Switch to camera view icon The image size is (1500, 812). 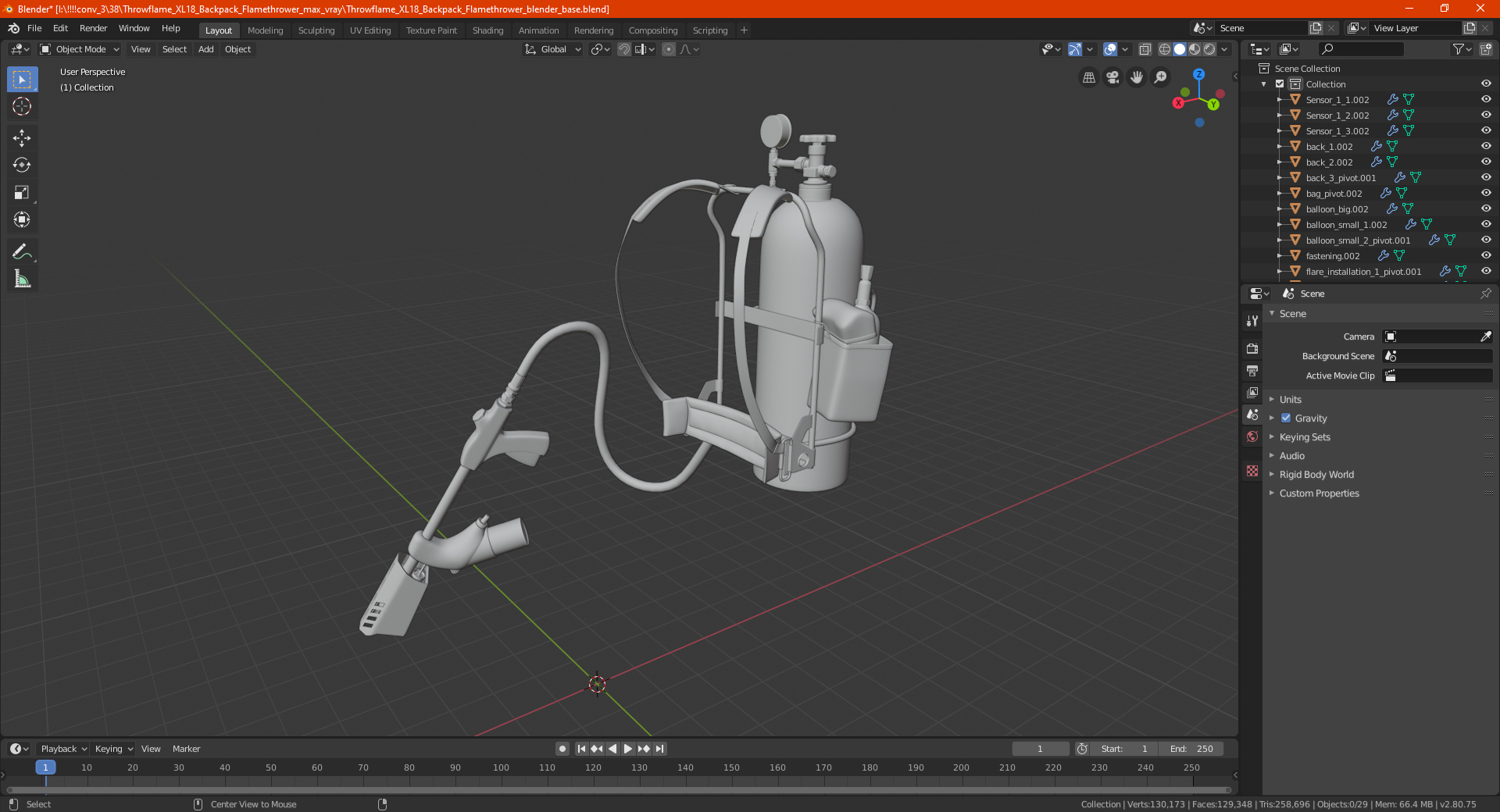(1112, 77)
